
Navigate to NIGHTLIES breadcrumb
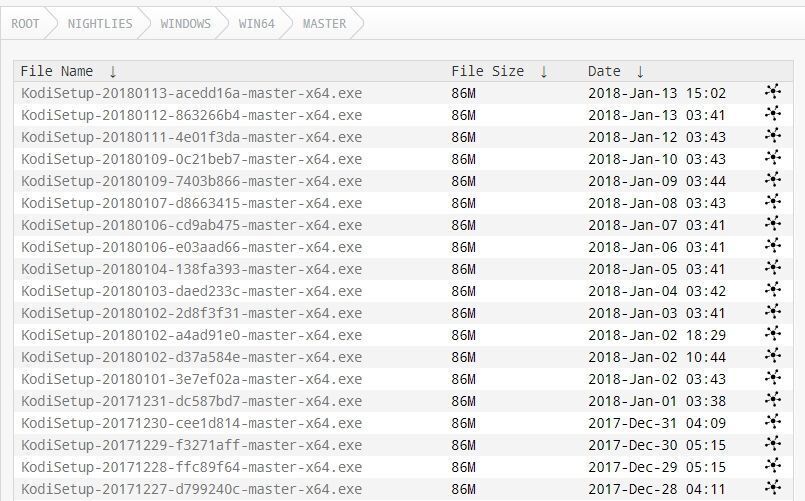[x=100, y=23]
